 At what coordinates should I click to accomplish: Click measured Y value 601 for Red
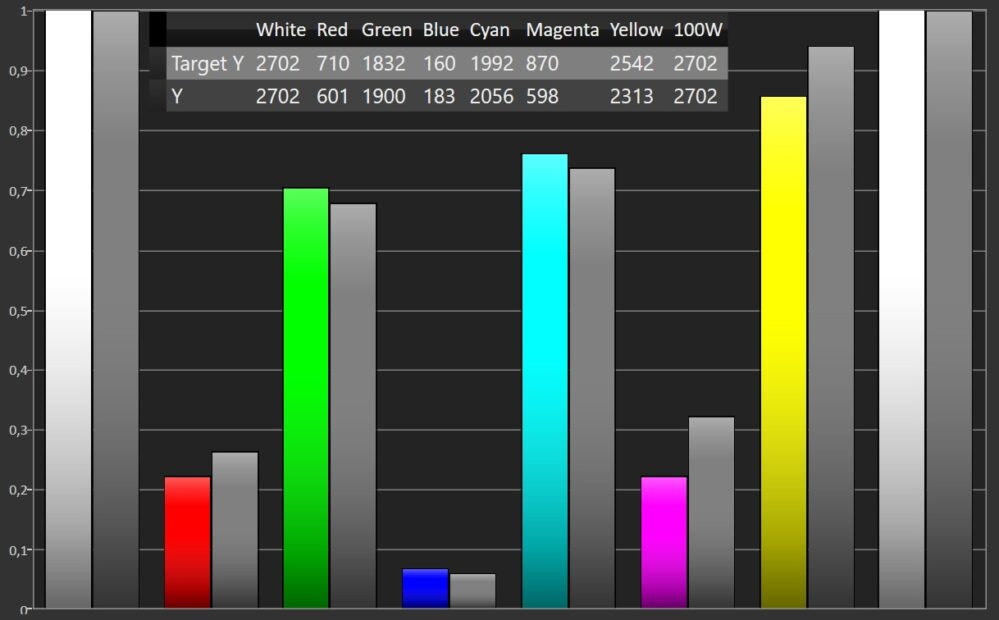(333, 96)
